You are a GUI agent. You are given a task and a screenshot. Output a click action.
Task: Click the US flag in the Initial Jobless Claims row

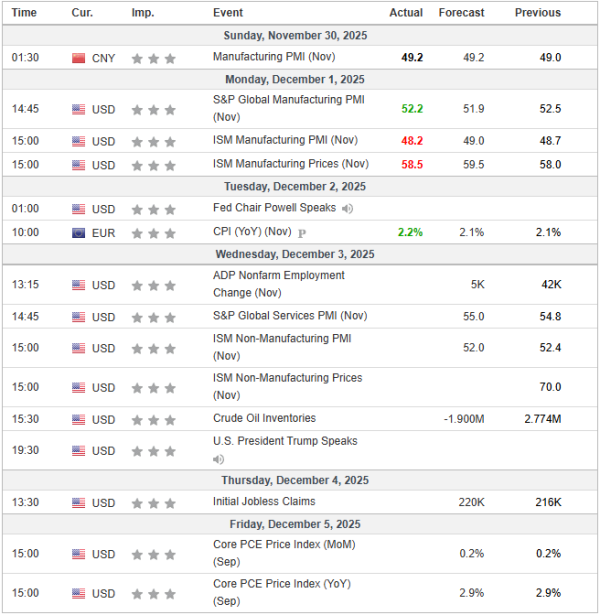(79, 502)
